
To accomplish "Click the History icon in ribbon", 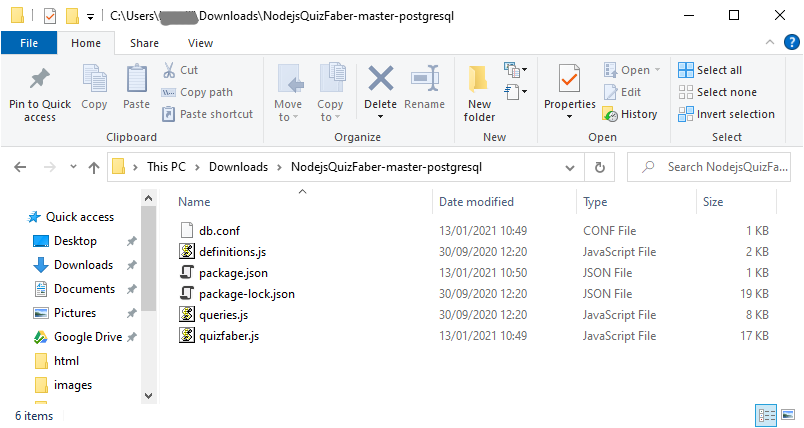I will pyautogui.click(x=630, y=114).
